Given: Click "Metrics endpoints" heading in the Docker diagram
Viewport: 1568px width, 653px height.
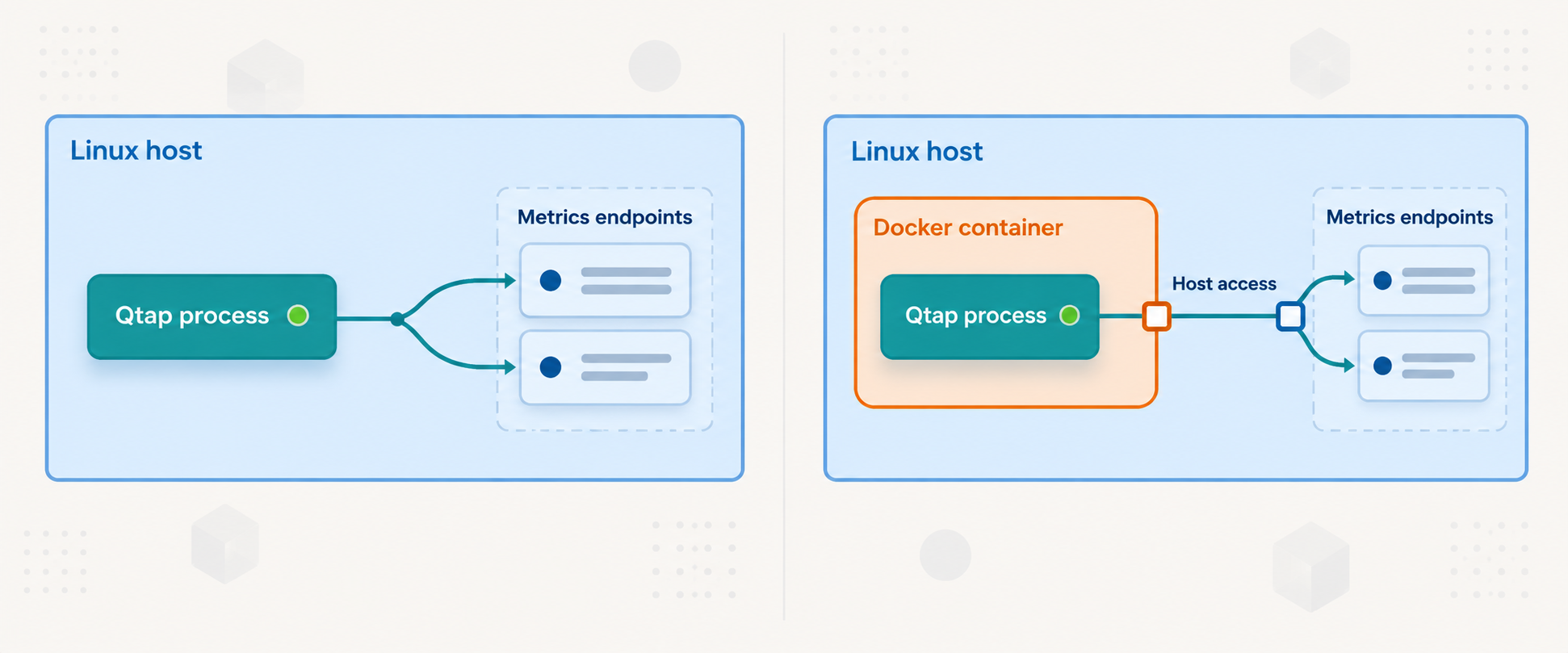Looking at the screenshot, I should pyautogui.click(x=1410, y=217).
